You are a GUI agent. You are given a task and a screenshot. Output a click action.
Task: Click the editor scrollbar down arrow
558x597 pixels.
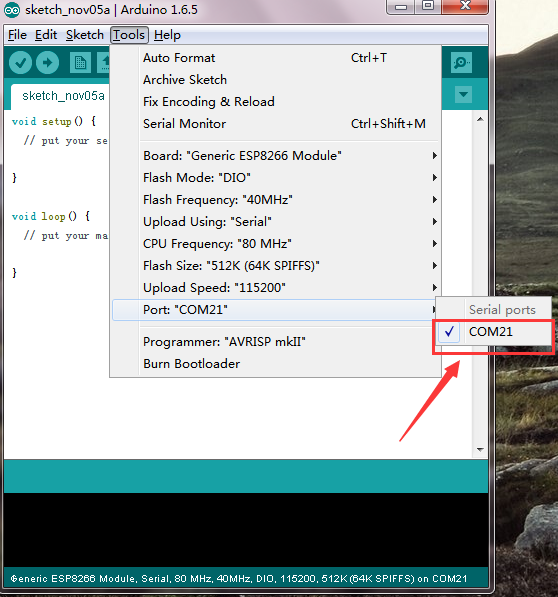point(480,450)
